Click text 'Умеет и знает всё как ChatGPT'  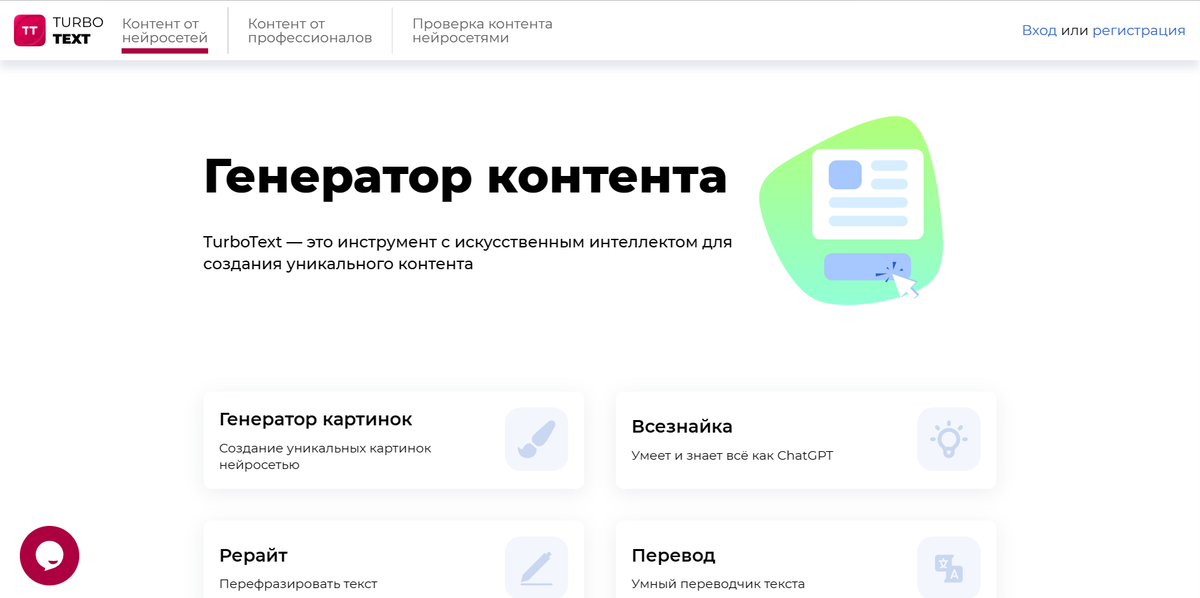pos(732,456)
